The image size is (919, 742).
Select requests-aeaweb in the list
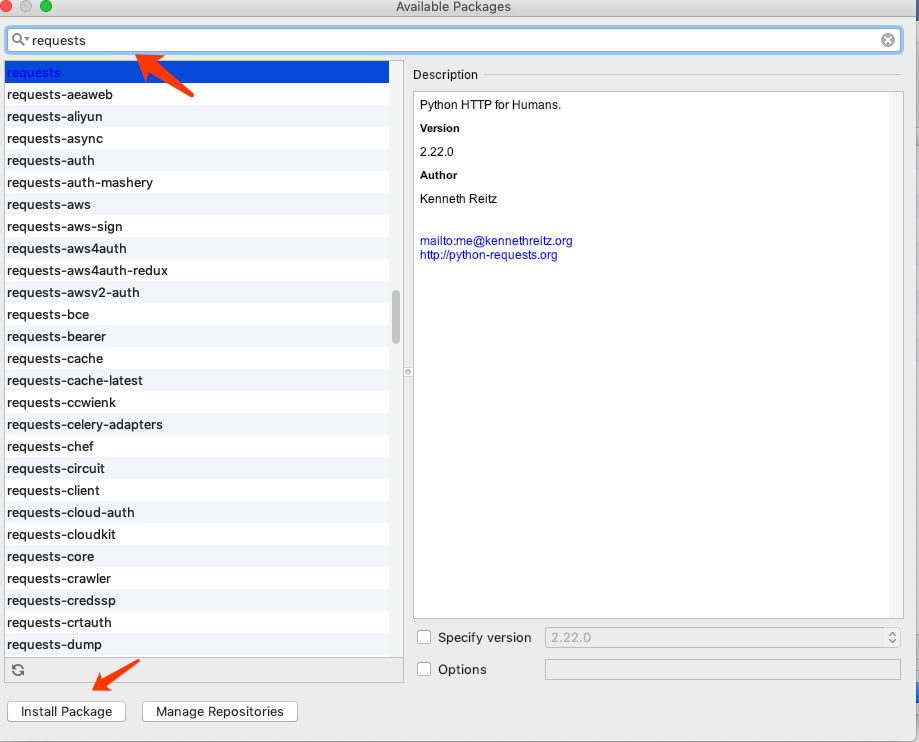[197, 94]
